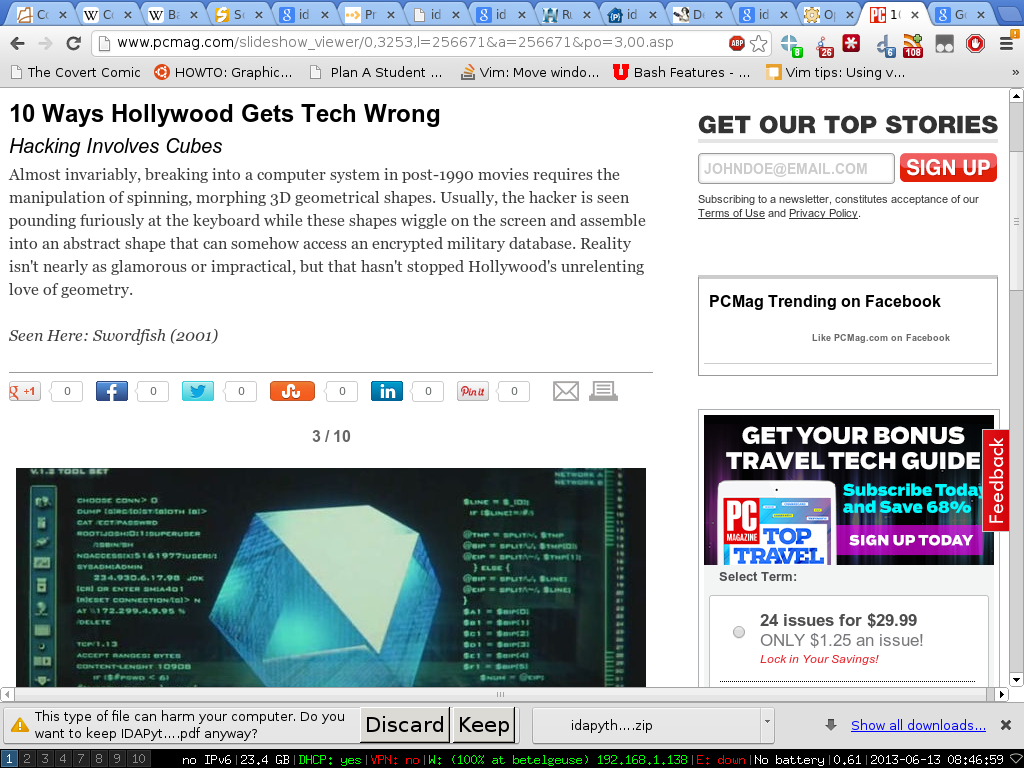Switch to the 'Ru' tab
This screenshot has width=1024, height=768.
point(566,14)
